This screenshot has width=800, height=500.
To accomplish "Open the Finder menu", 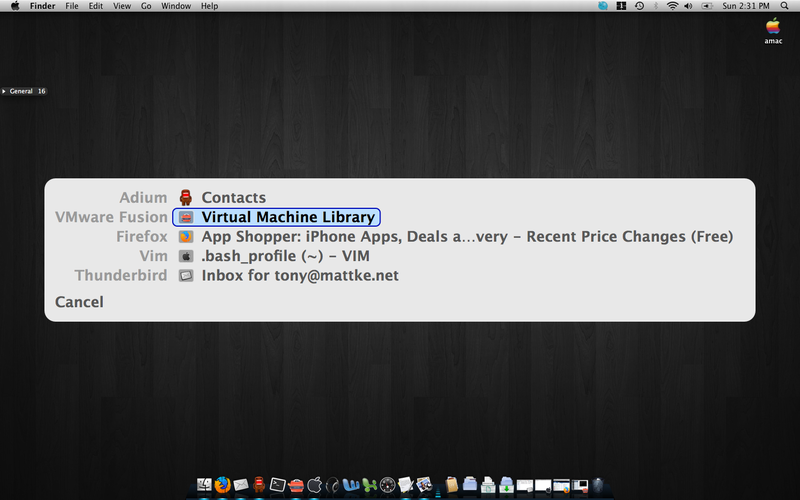I will [42, 6].
